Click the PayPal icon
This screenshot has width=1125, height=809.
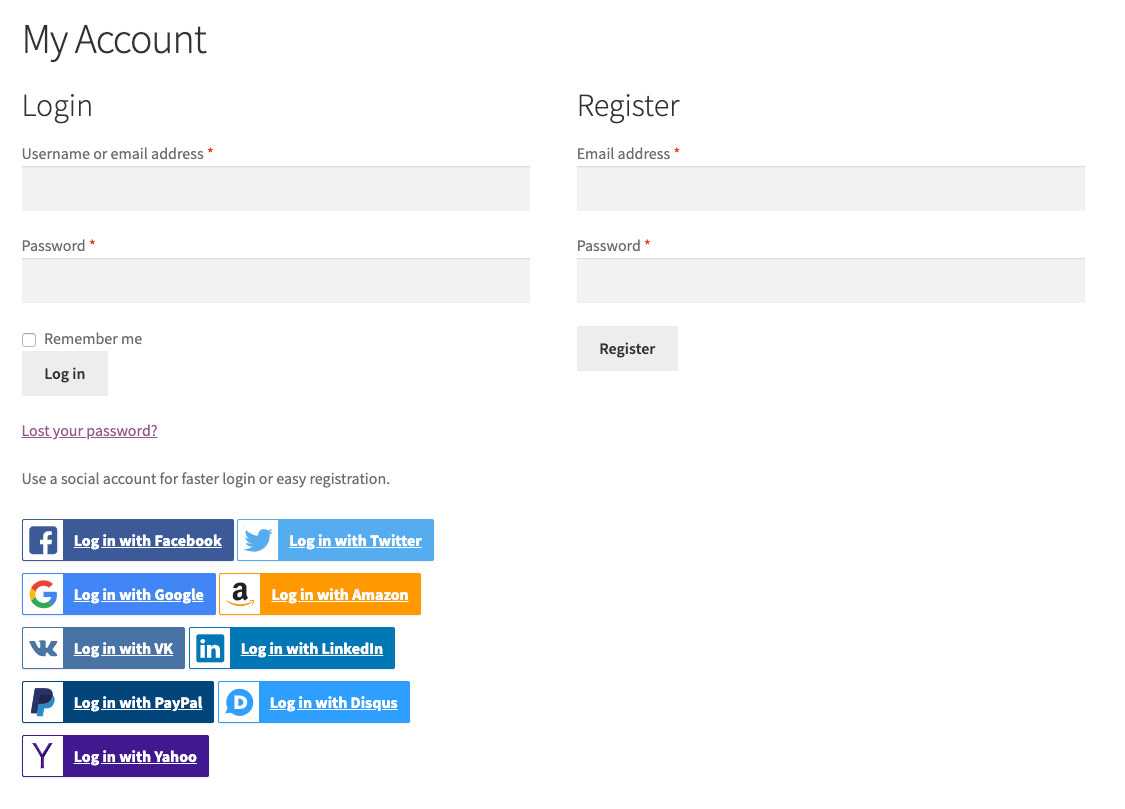[42, 702]
